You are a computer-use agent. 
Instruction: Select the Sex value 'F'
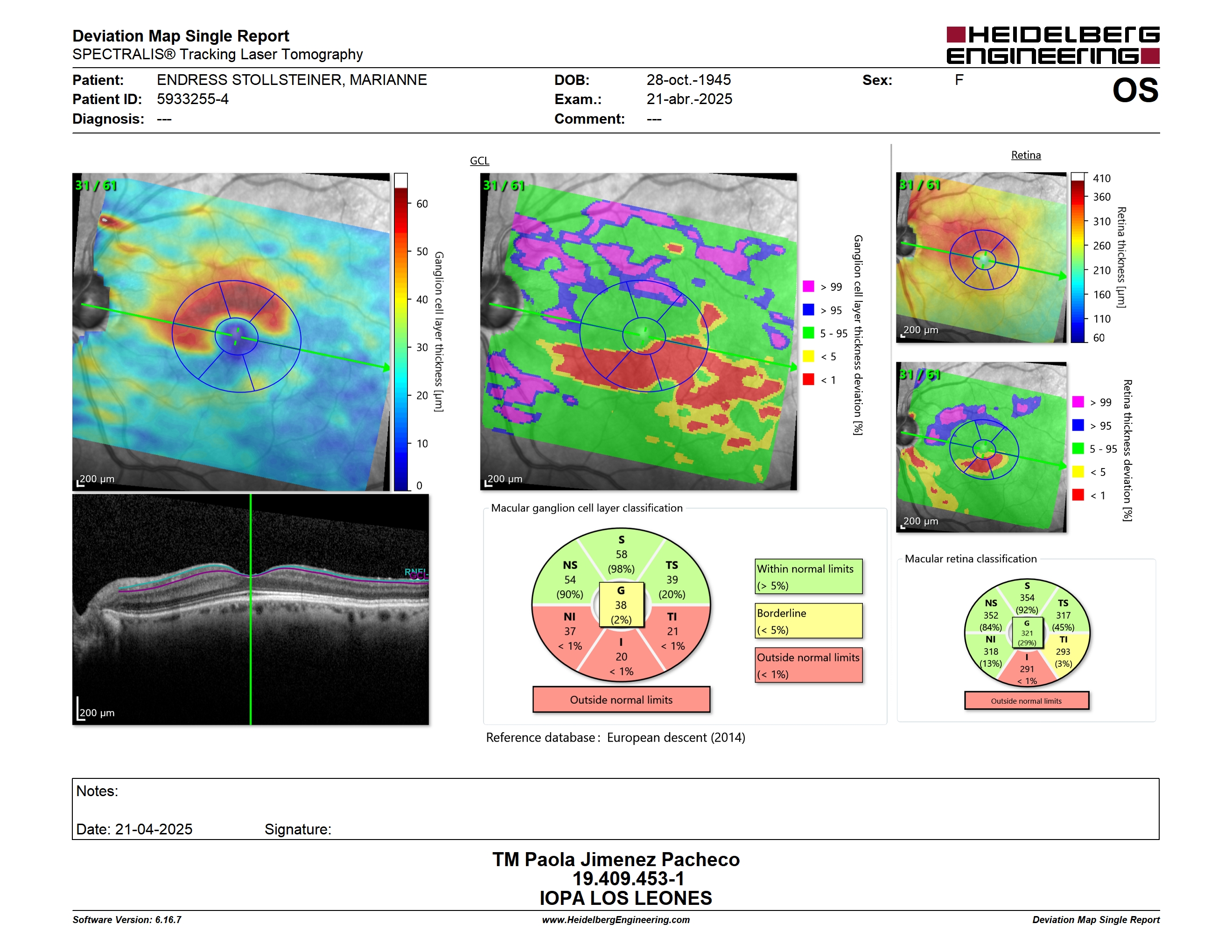pos(959,80)
